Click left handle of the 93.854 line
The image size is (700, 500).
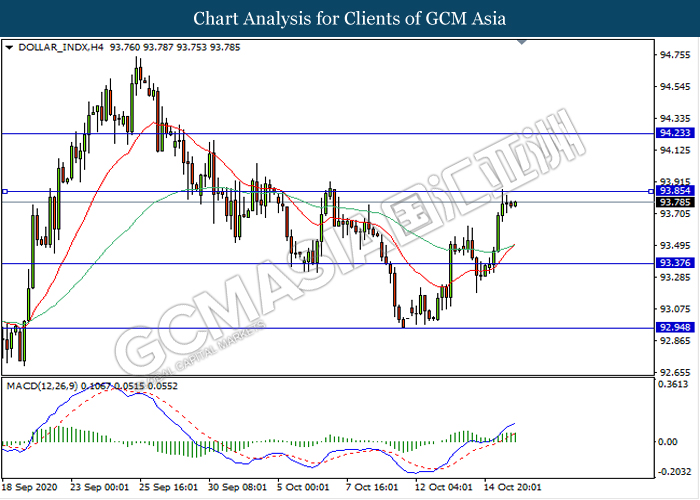tap(5, 192)
